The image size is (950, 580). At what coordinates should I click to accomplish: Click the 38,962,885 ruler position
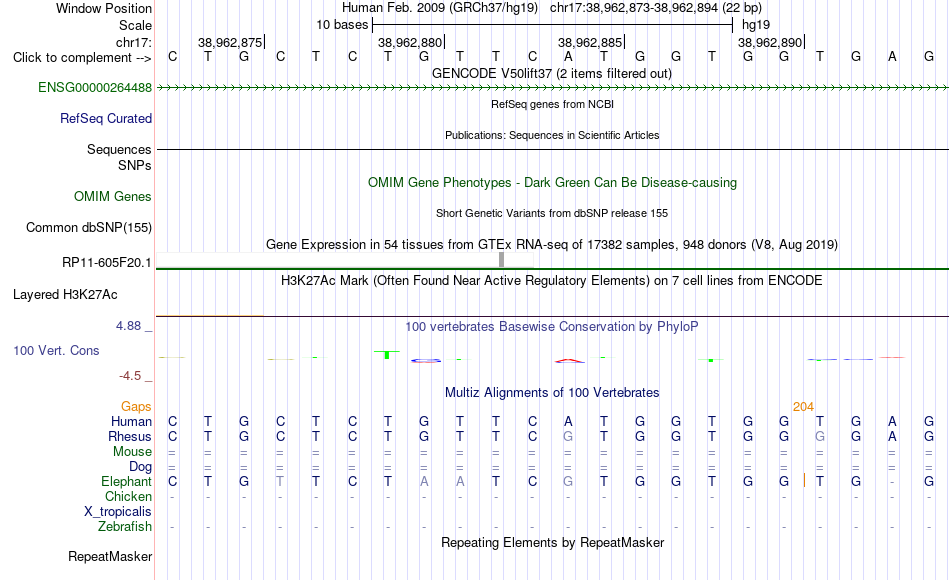pyautogui.click(x=590, y=42)
